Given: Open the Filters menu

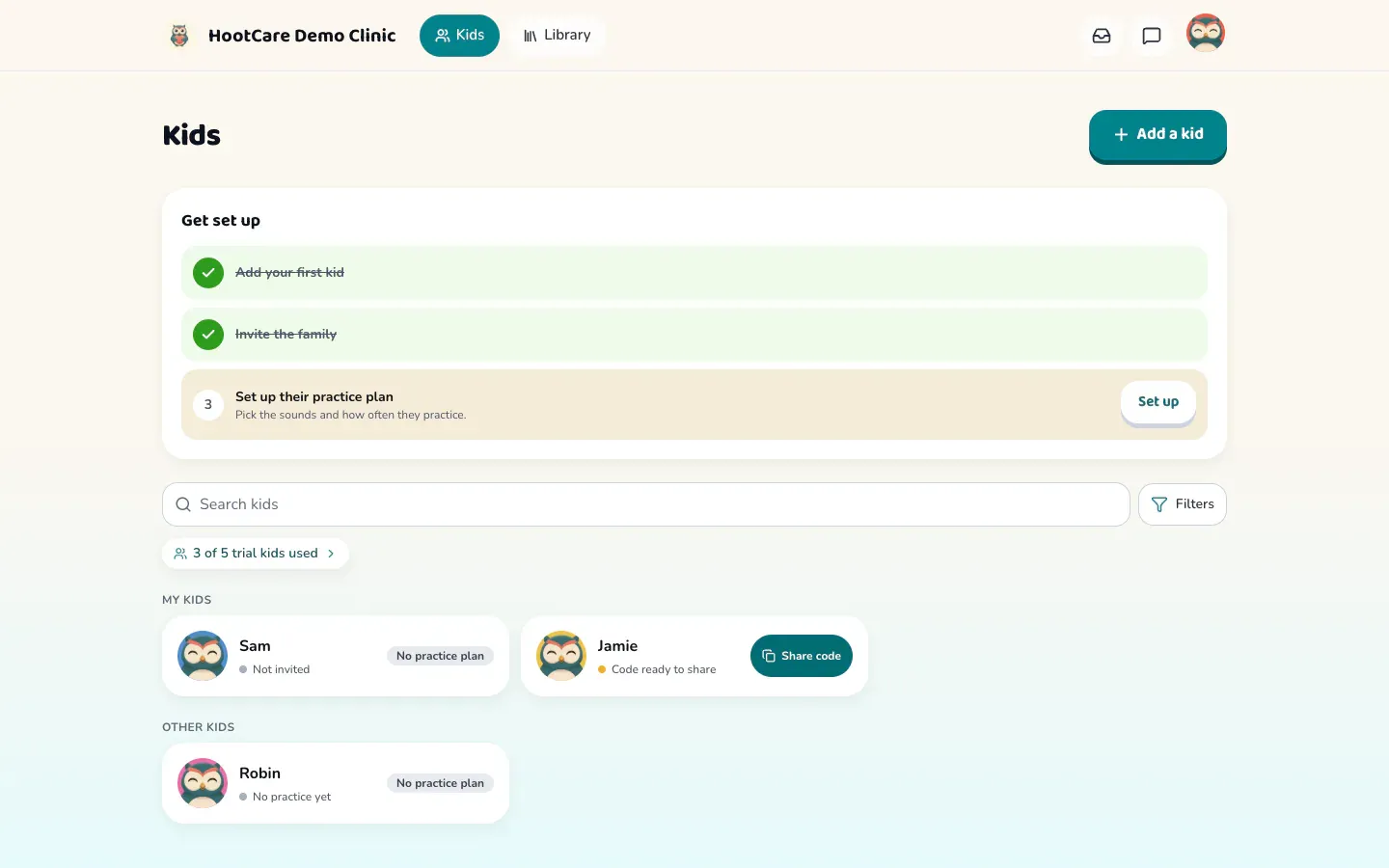Looking at the screenshot, I should [1183, 504].
